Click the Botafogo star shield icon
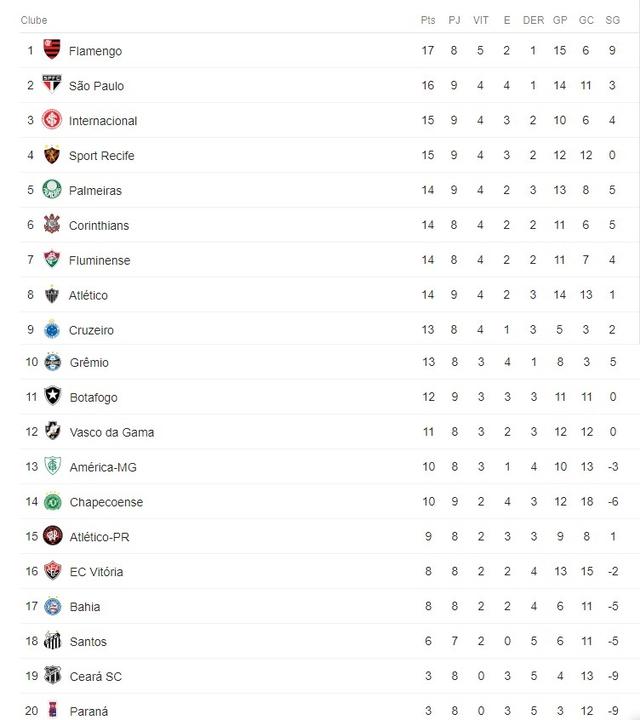 coord(52,397)
